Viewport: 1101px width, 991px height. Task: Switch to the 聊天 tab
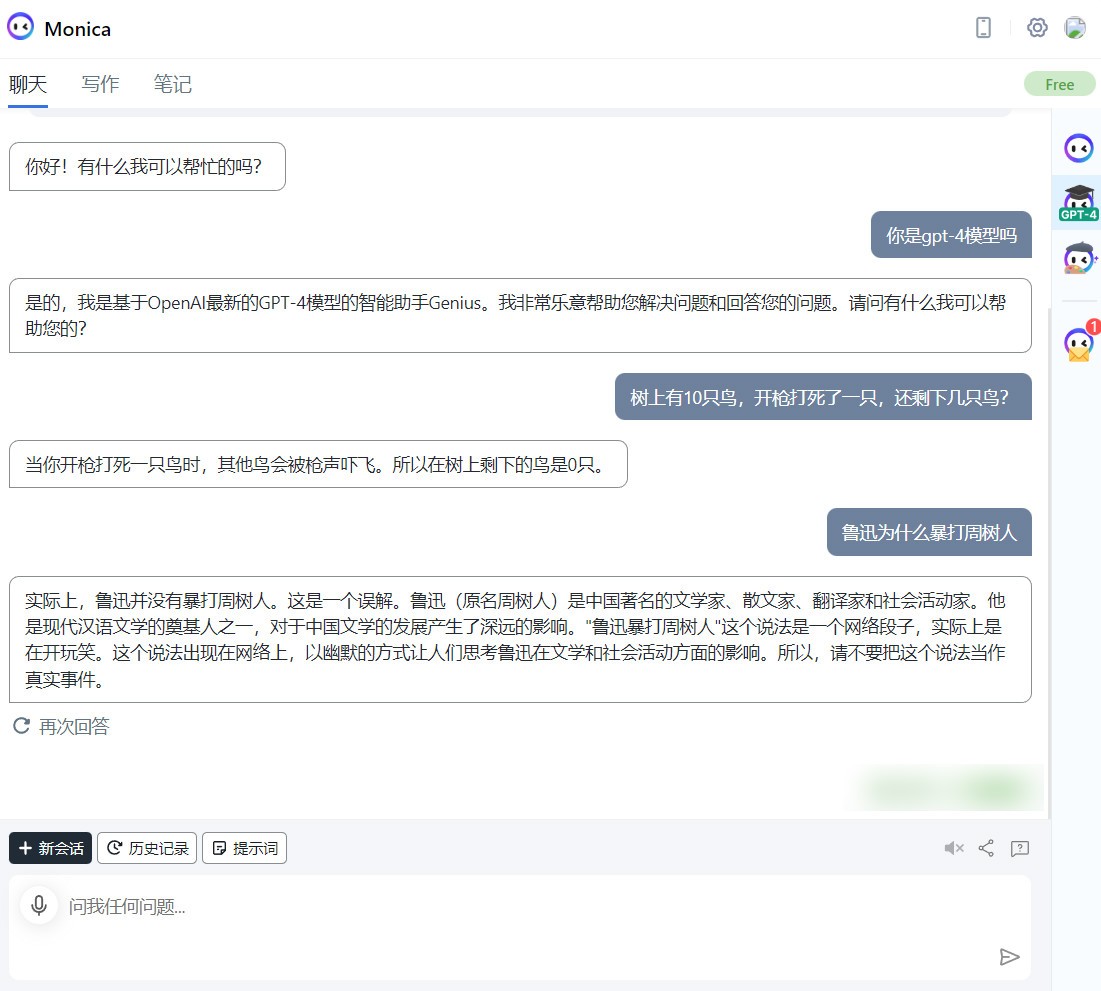pyautogui.click(x=28, y=85)
